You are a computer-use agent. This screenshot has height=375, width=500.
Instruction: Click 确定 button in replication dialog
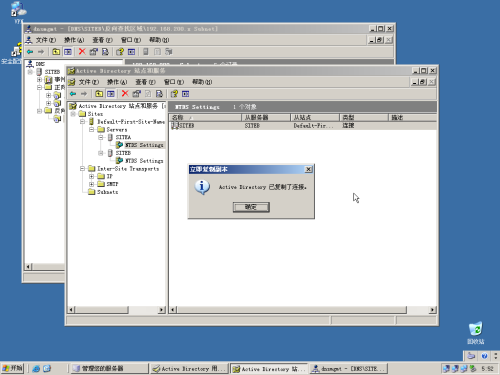tap(251, 207)
